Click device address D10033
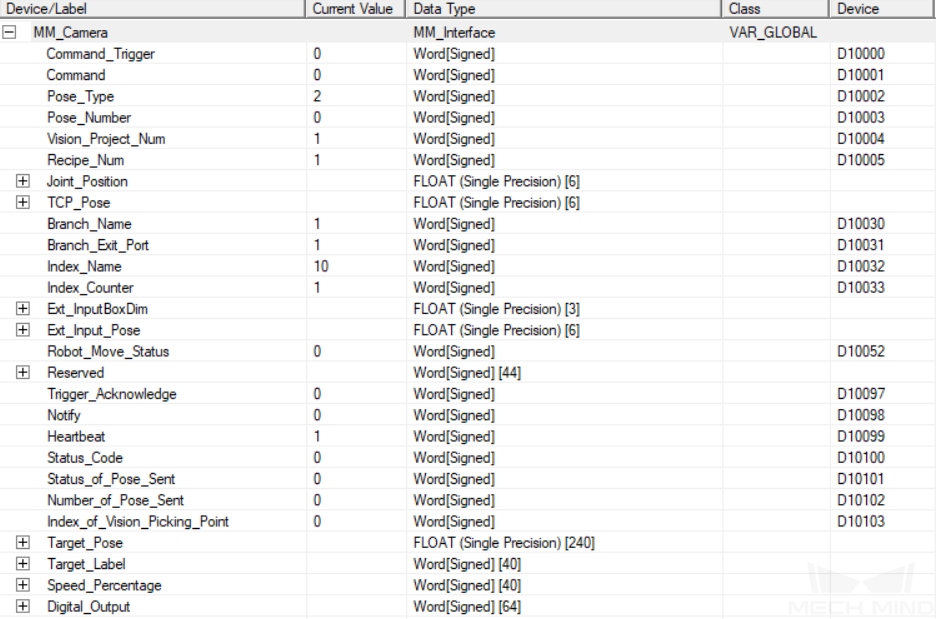The image size is (936, 619). click(x=861, y=288)
